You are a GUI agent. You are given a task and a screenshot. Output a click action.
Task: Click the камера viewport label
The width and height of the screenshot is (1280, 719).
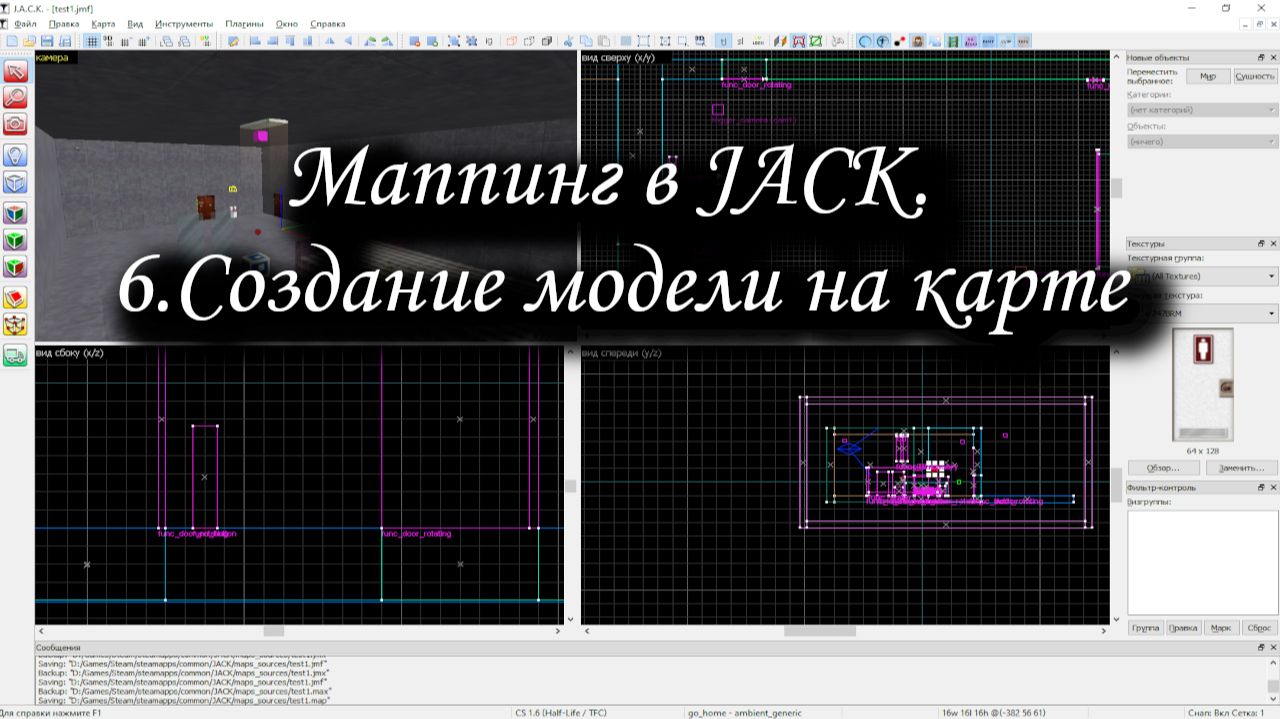click(52, 58)
